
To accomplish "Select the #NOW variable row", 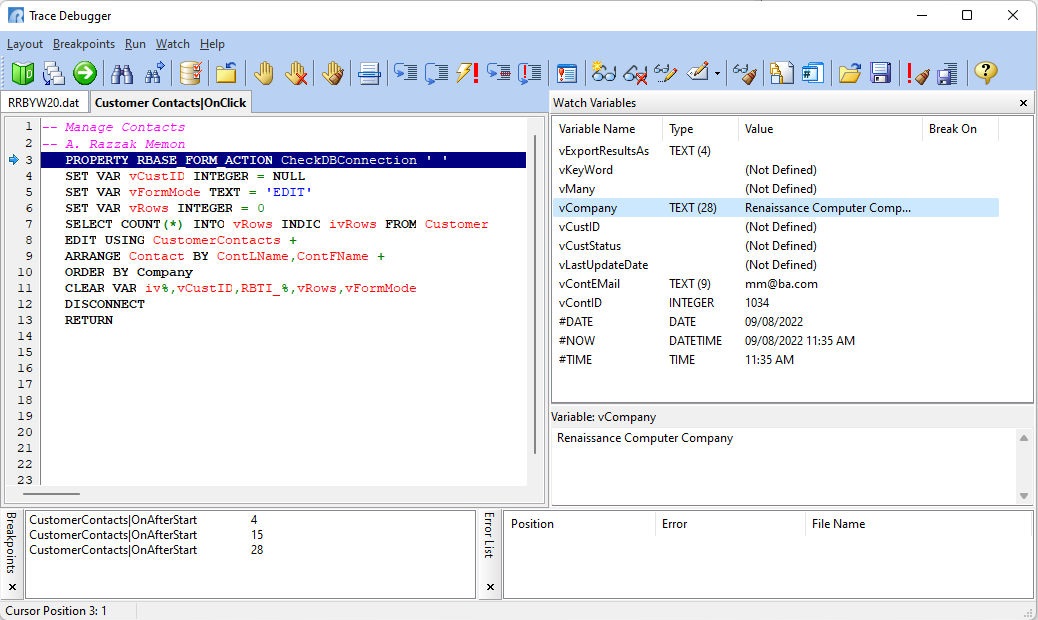I will coord(775,341).
